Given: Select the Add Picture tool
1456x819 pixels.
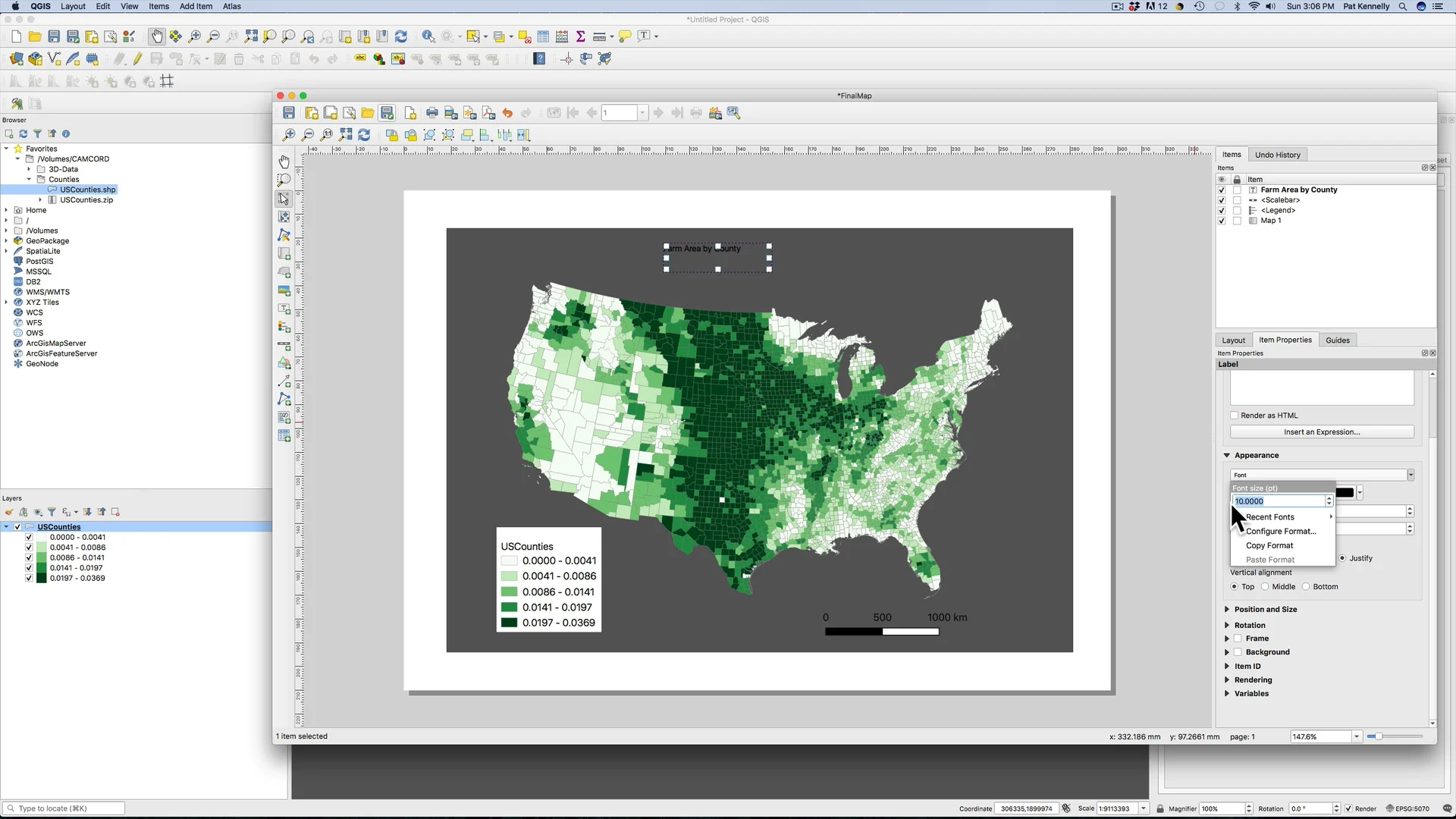Looking at the screenshot, I should coord(284,290).
